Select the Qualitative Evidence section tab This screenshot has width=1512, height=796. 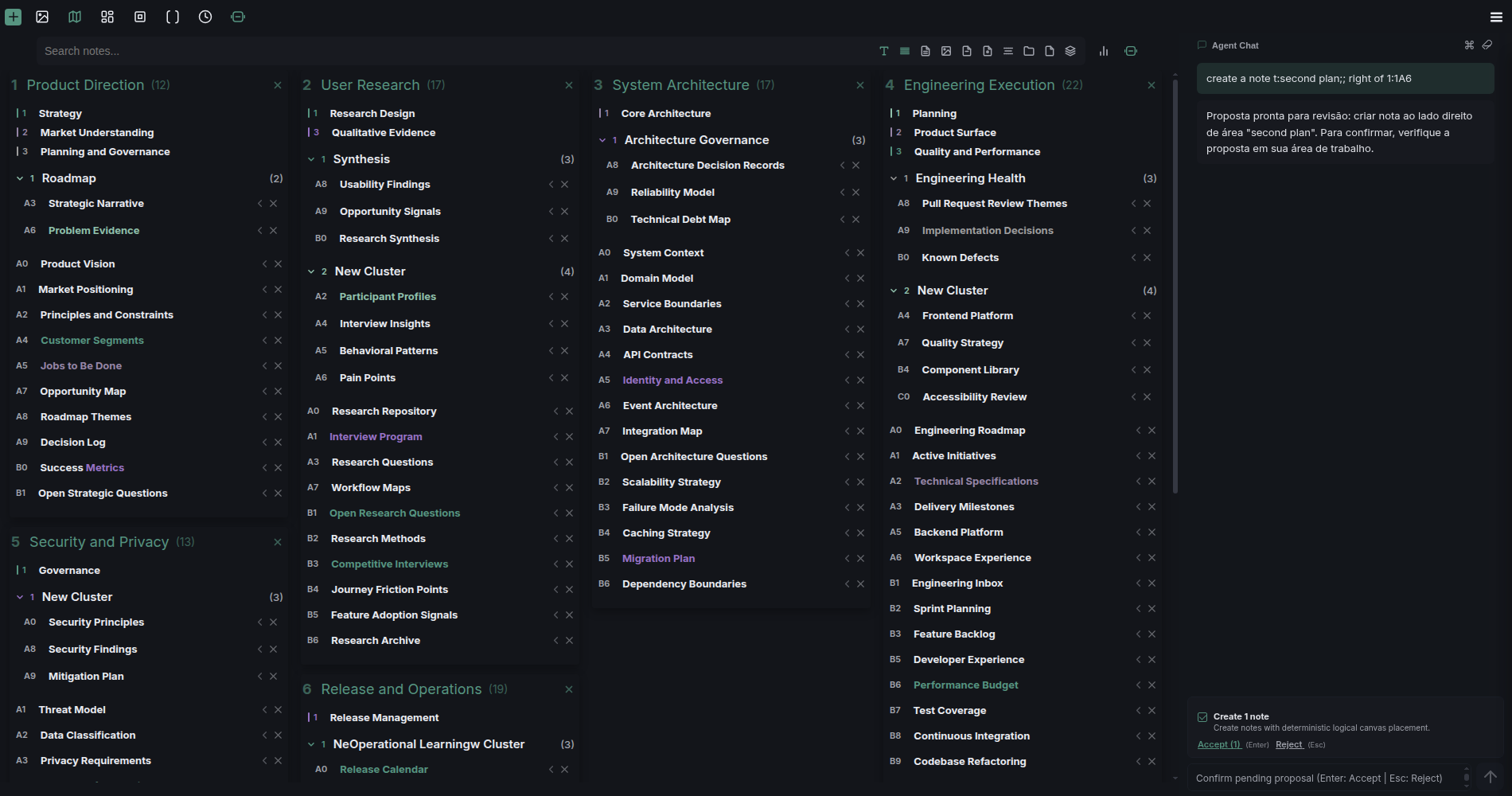[x=384, y=133]
